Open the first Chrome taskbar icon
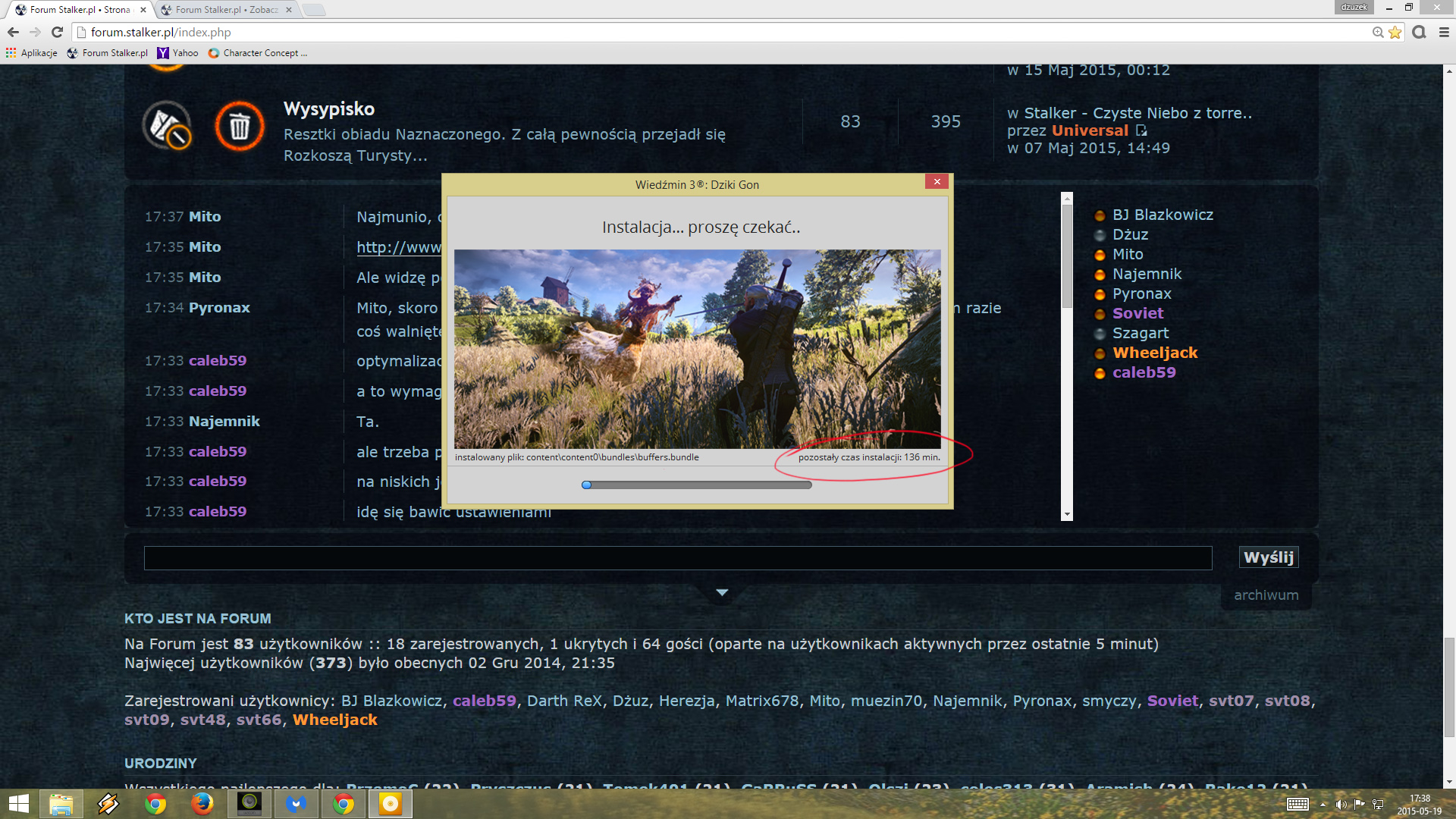This screenshot has width=1456, height=819. point(155,804)
